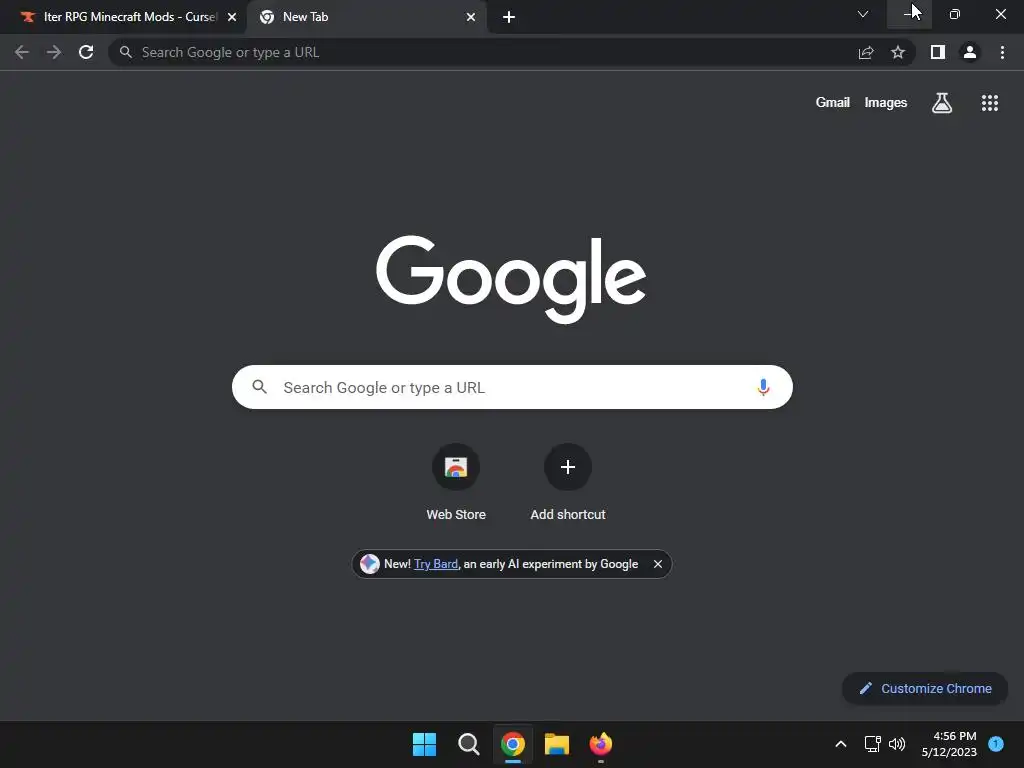Click the pencil icon on Customize Chrome
The height and width of the screenshot is (768, 1024).
[866, 688]
